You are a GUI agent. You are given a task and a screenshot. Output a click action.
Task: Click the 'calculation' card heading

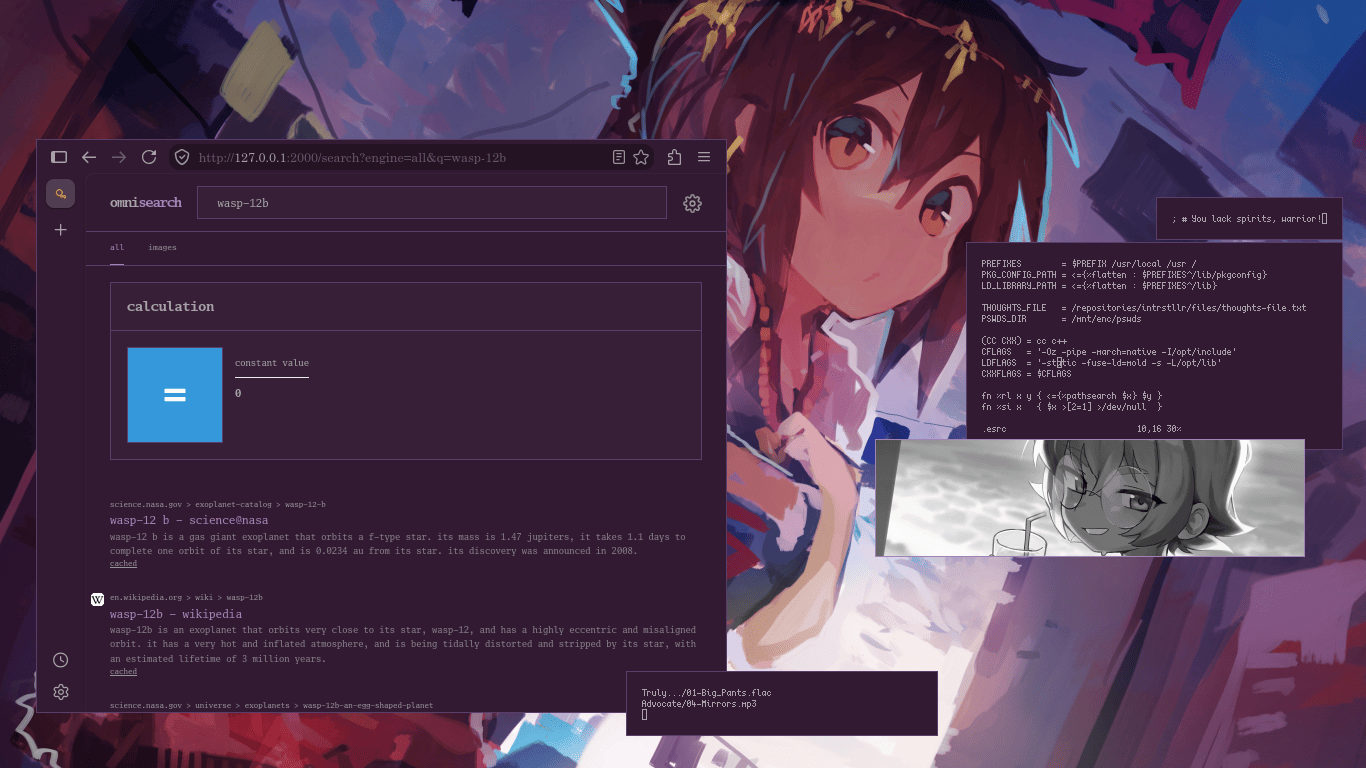point(170,306)
